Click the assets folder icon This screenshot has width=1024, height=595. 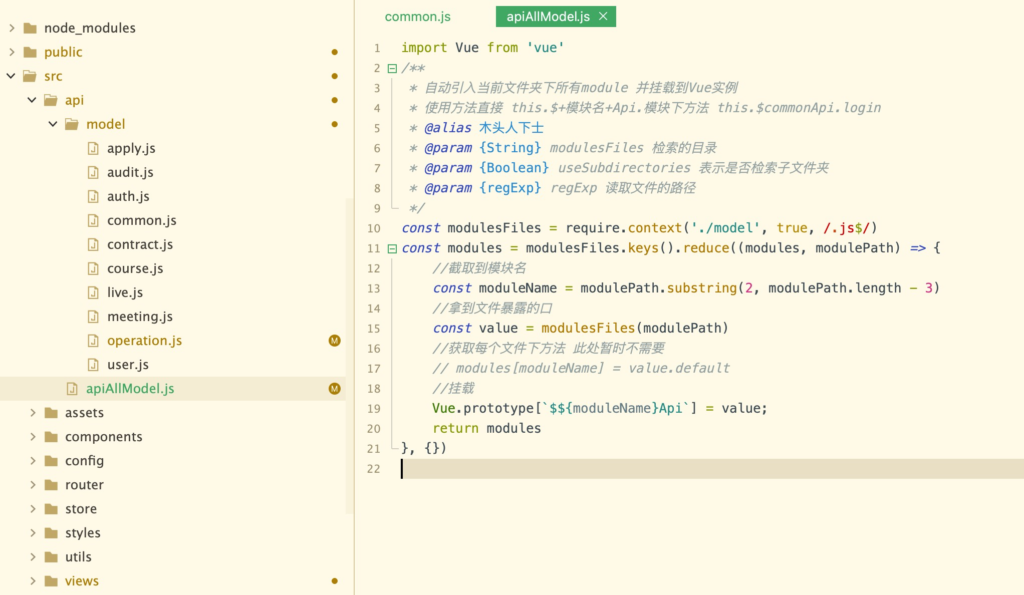coord(51,413)
